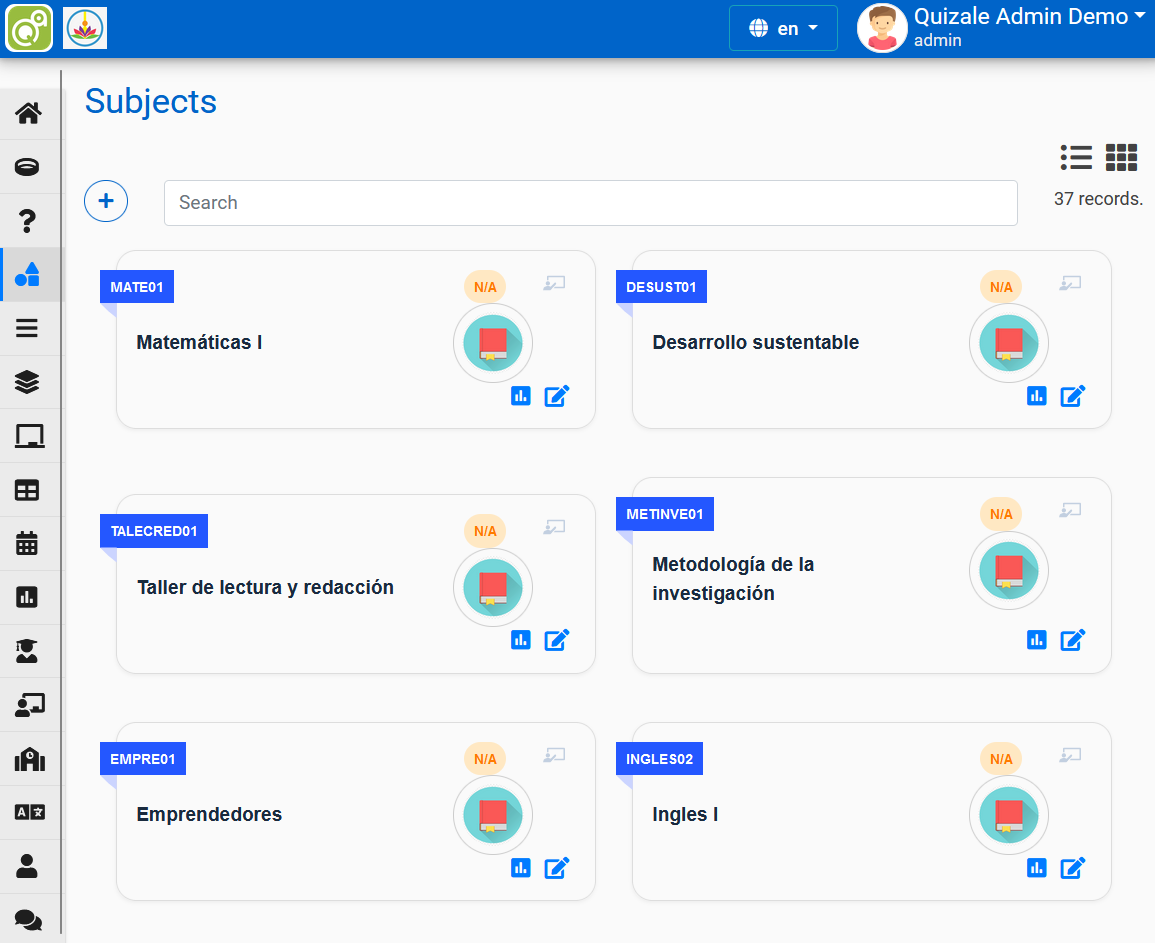The height and width of the screenshot is (943, 1155).
Task: Click the Search input field
Action: coord(590,203)
